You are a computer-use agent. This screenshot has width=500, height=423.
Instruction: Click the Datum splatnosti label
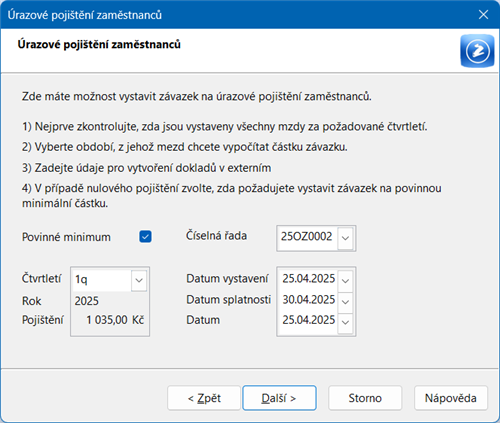(x=228, y=300)
